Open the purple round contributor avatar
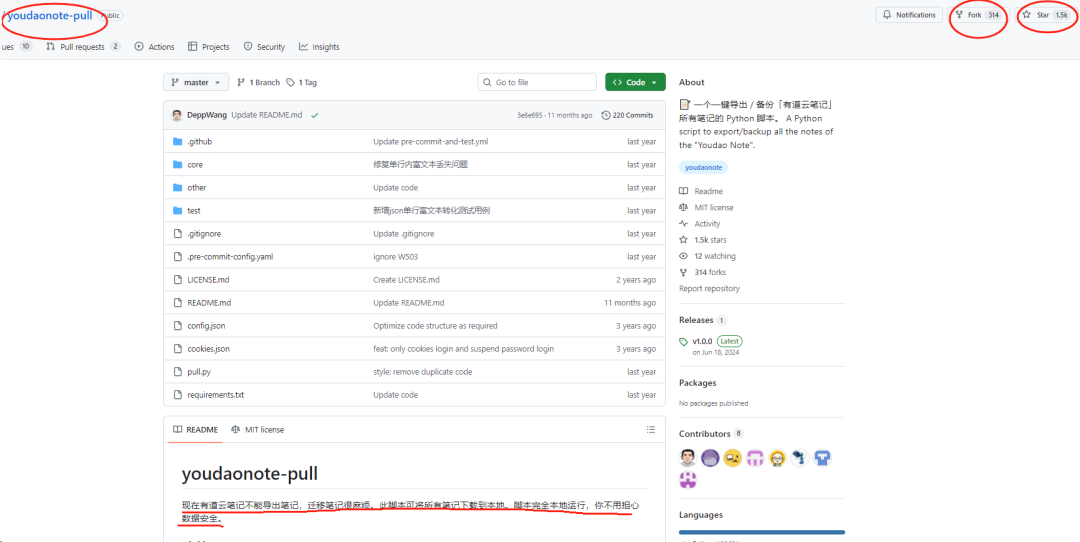Image resolution: width=1080 pixels, height=542 pixels. click(x=709, y=458)
